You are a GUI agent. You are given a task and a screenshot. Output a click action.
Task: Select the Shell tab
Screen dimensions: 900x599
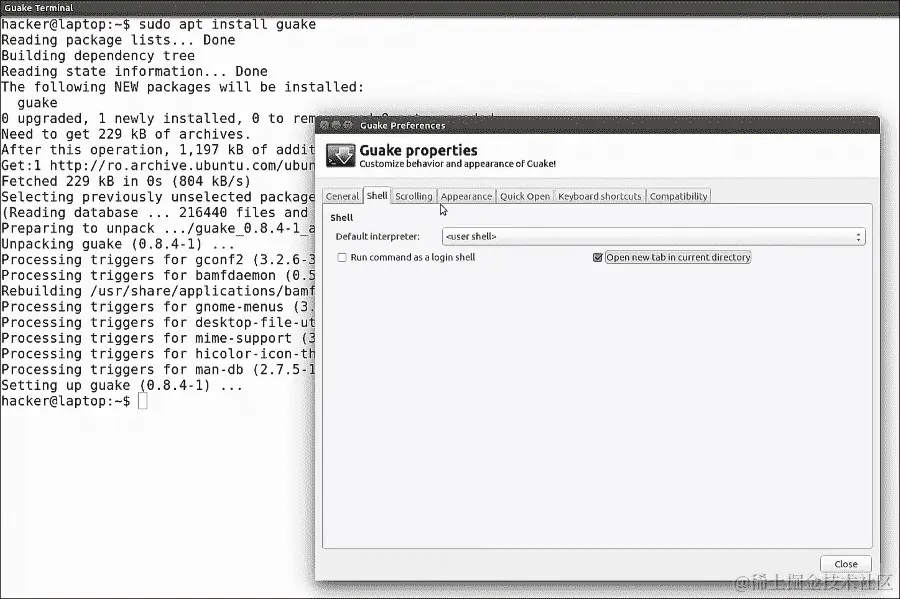click(377, 195)
